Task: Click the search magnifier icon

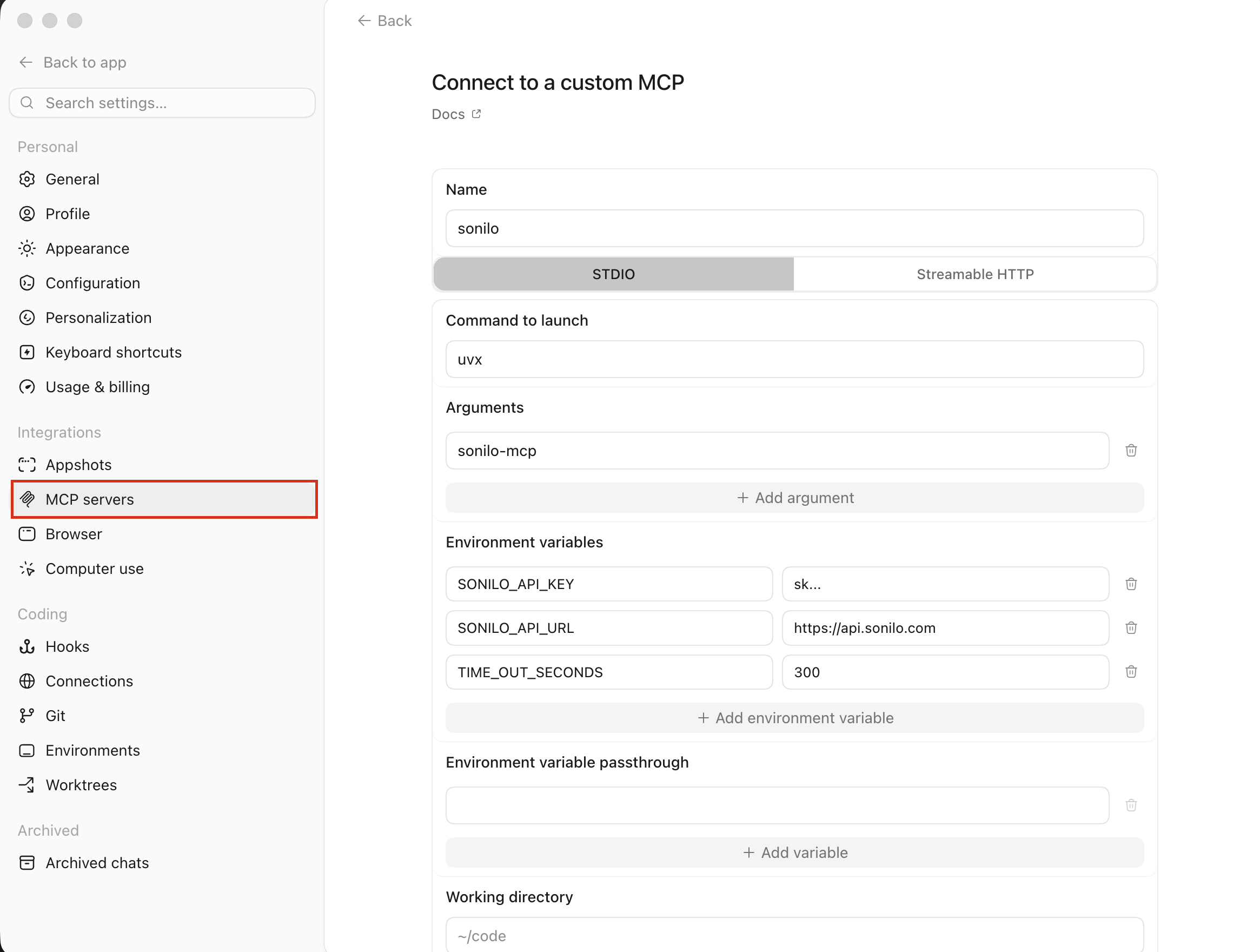Action: [27, 103]
